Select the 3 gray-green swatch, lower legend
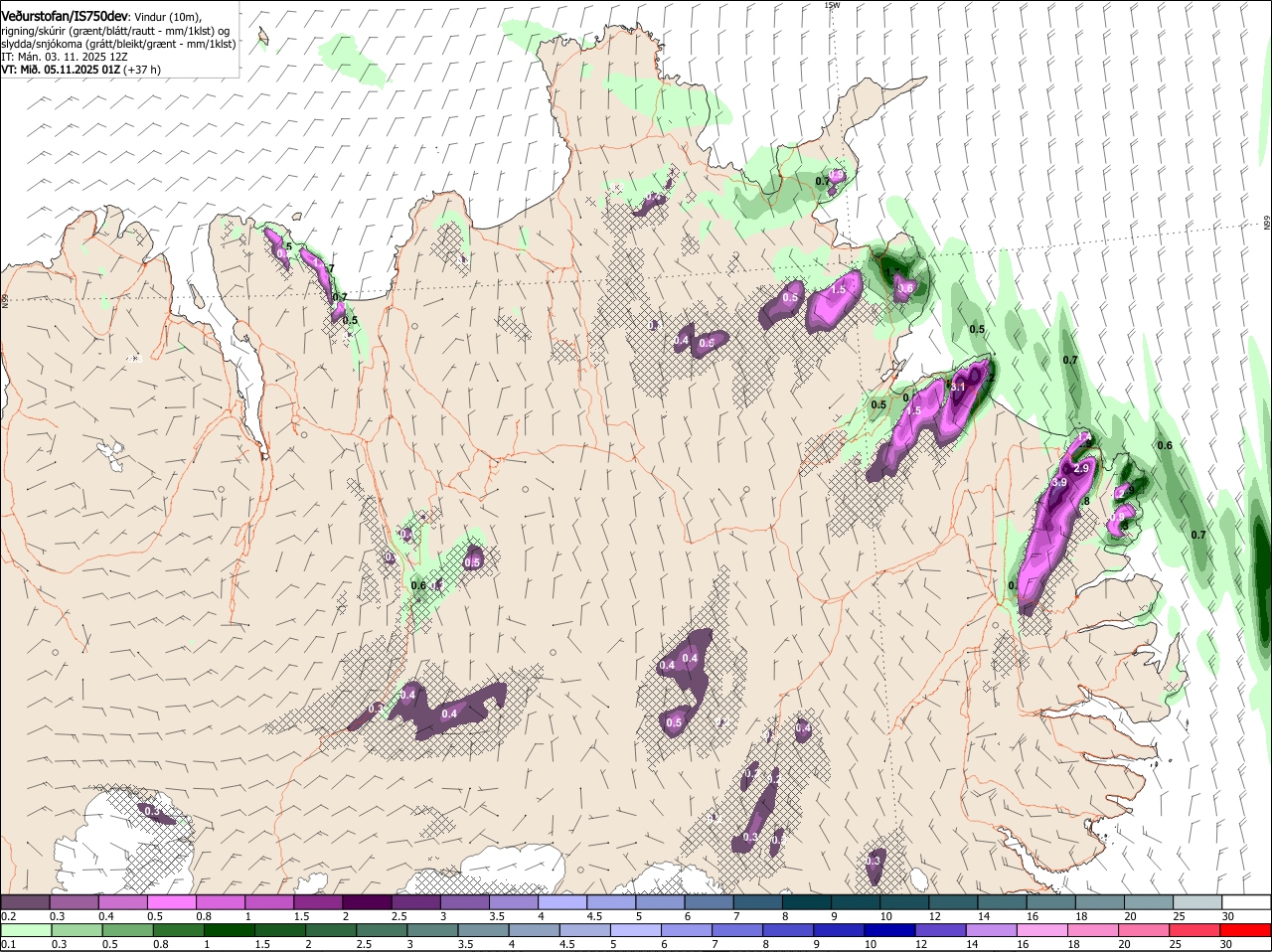The width and height of the screenshot is (1272, 952). pyautogui.click(x=433, y=930)
